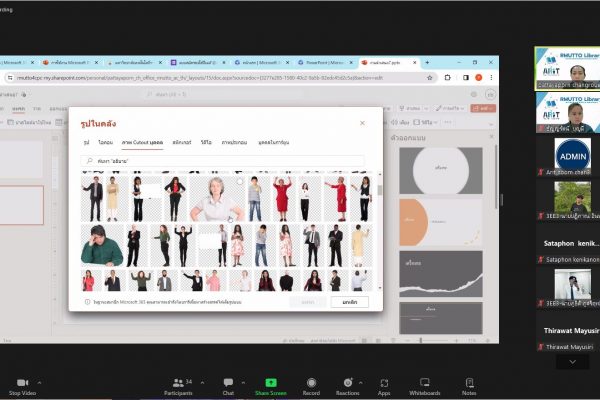600x400 pixels.
Task: Start recording with the Record icon
Action: point(311,382)
